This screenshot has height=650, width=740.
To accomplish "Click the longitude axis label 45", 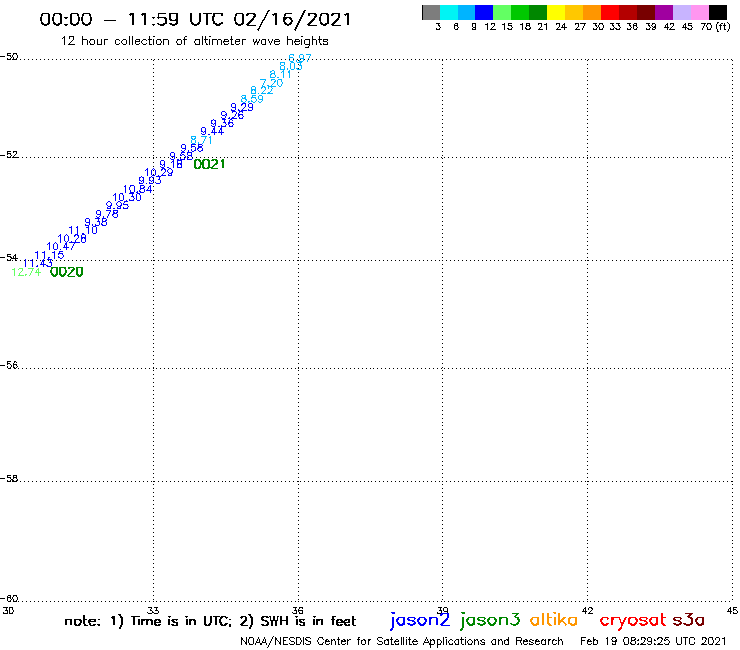I will pos(732,610).
